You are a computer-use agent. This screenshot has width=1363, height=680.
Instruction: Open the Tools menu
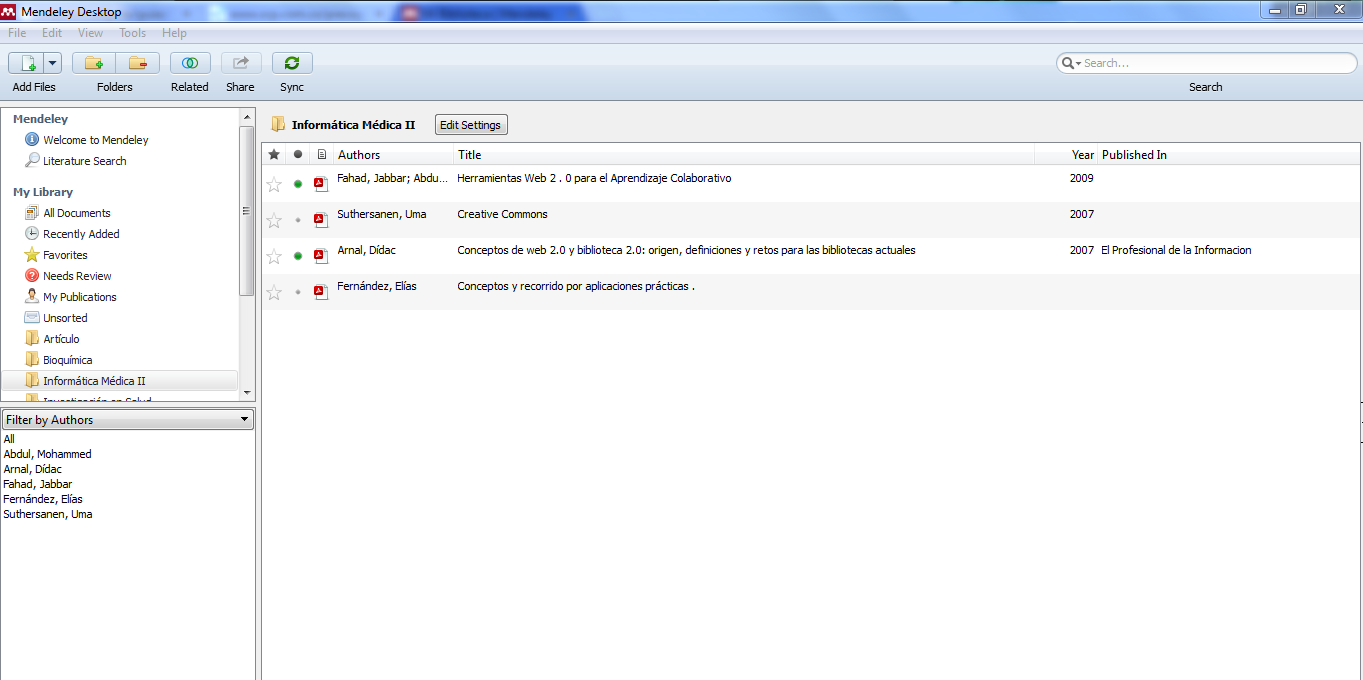[x=133, y=33]
